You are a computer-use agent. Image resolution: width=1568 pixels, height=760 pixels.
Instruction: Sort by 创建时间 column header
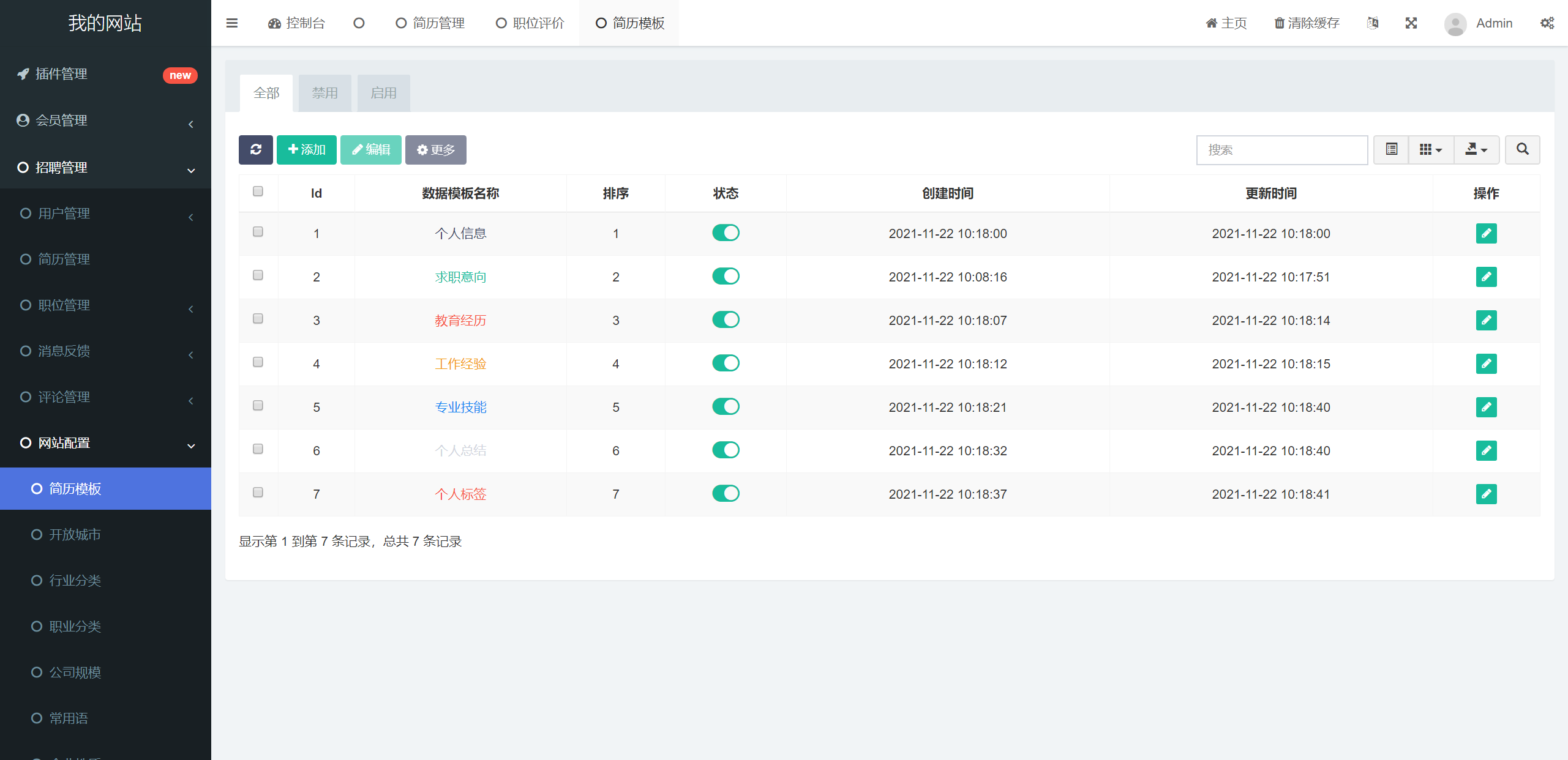pos(948,193)
